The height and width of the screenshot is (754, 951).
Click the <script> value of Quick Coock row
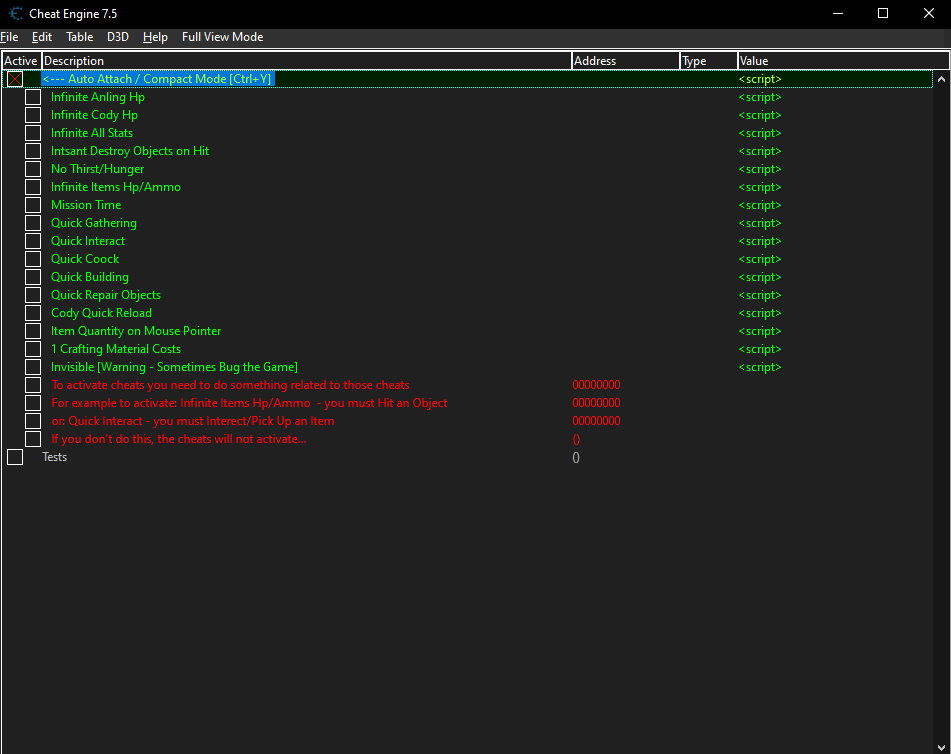760,259
